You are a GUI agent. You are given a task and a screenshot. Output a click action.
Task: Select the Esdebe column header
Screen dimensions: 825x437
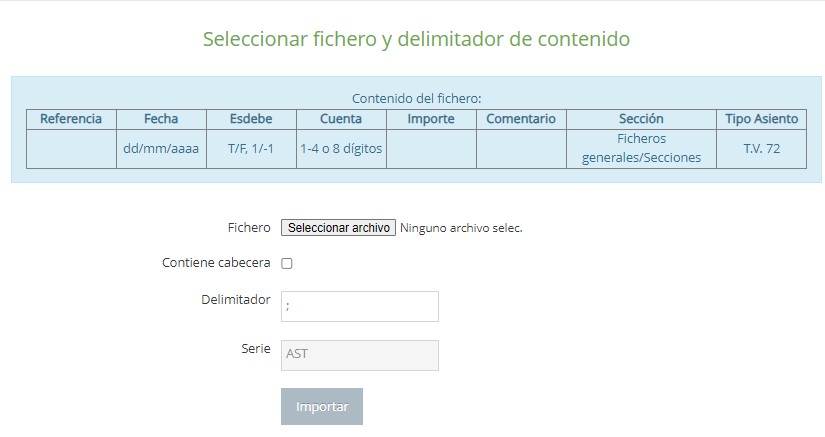(251, 119)
